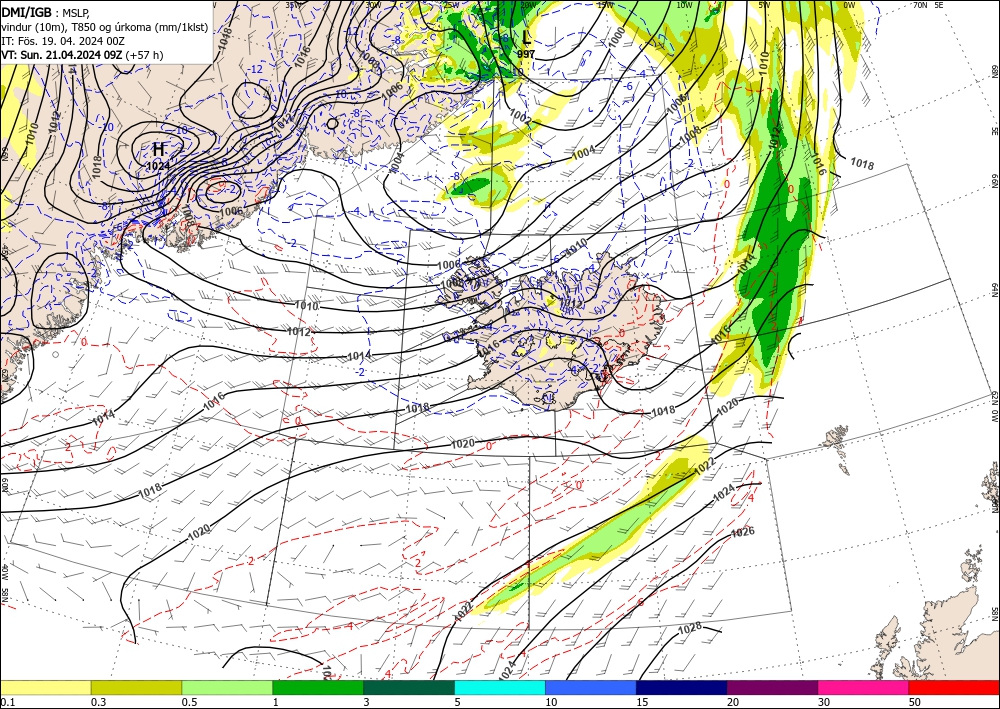Click the '1002' isobar label

[x=521, y=117]
